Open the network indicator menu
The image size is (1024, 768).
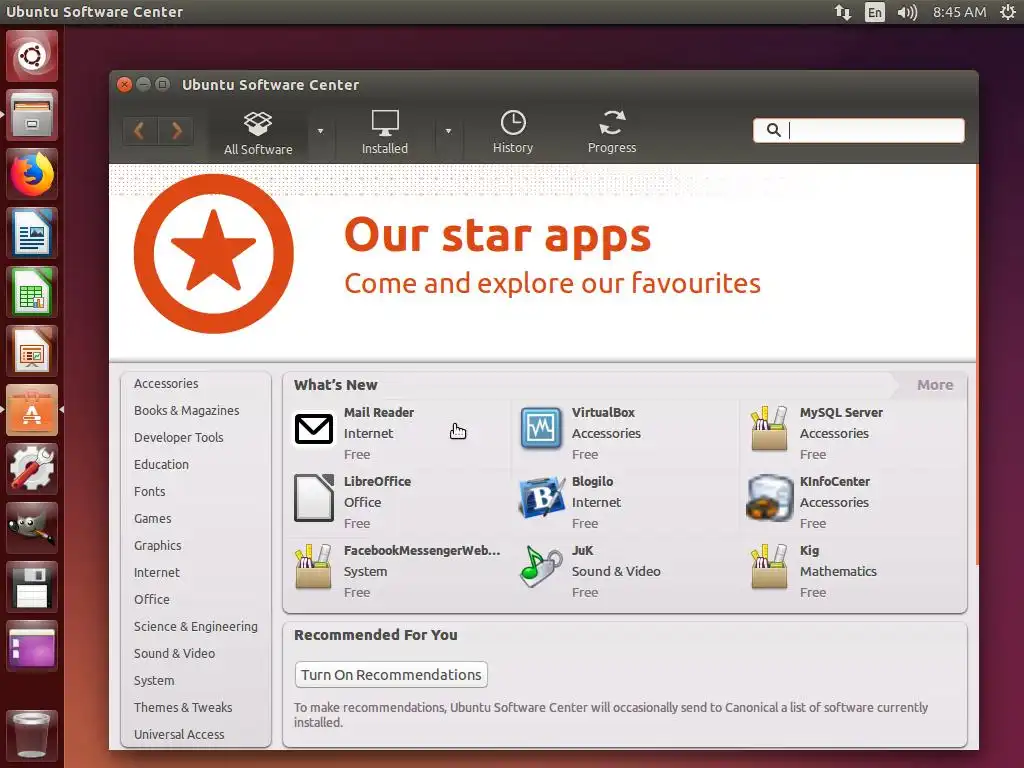842,12
